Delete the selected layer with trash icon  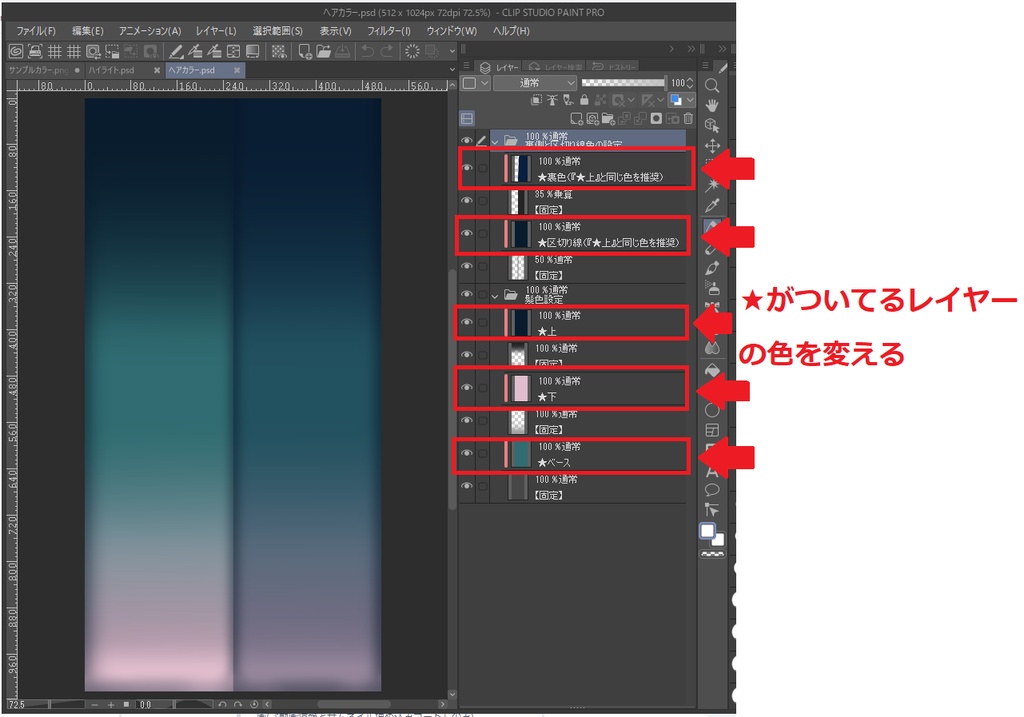point(687,118)
